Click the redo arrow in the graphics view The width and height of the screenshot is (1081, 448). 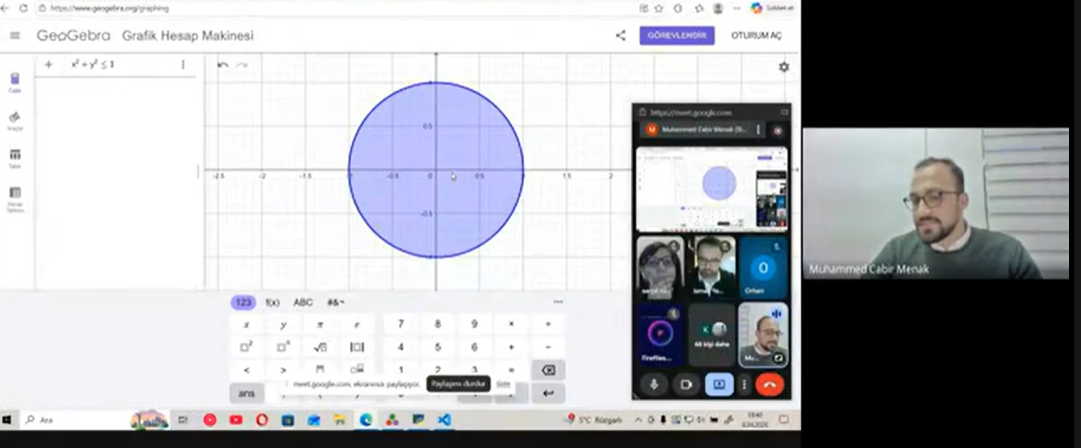[242, 65]
